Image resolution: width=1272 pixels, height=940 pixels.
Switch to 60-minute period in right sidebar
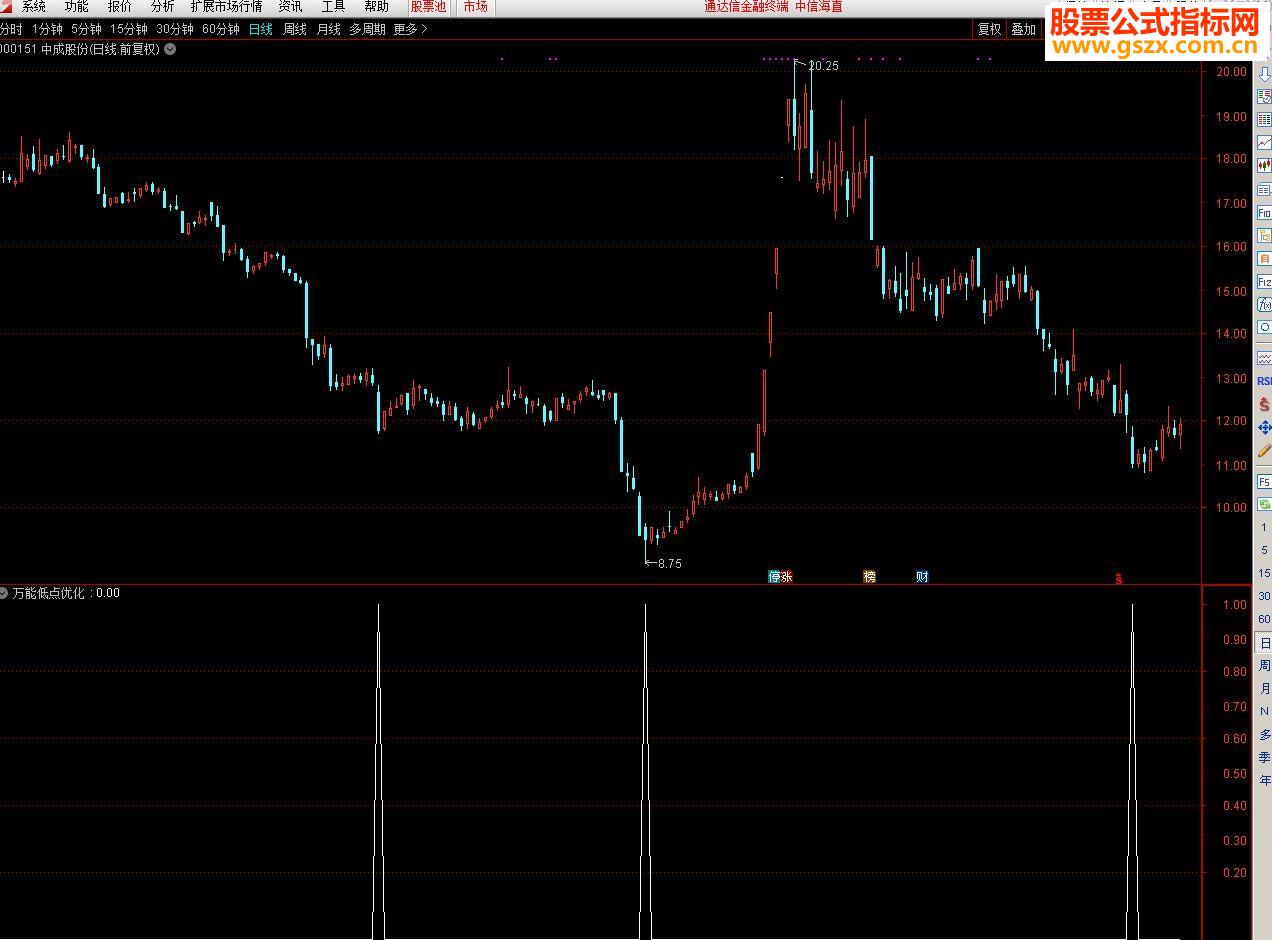pyautogui.click(x=1264, y=619)
